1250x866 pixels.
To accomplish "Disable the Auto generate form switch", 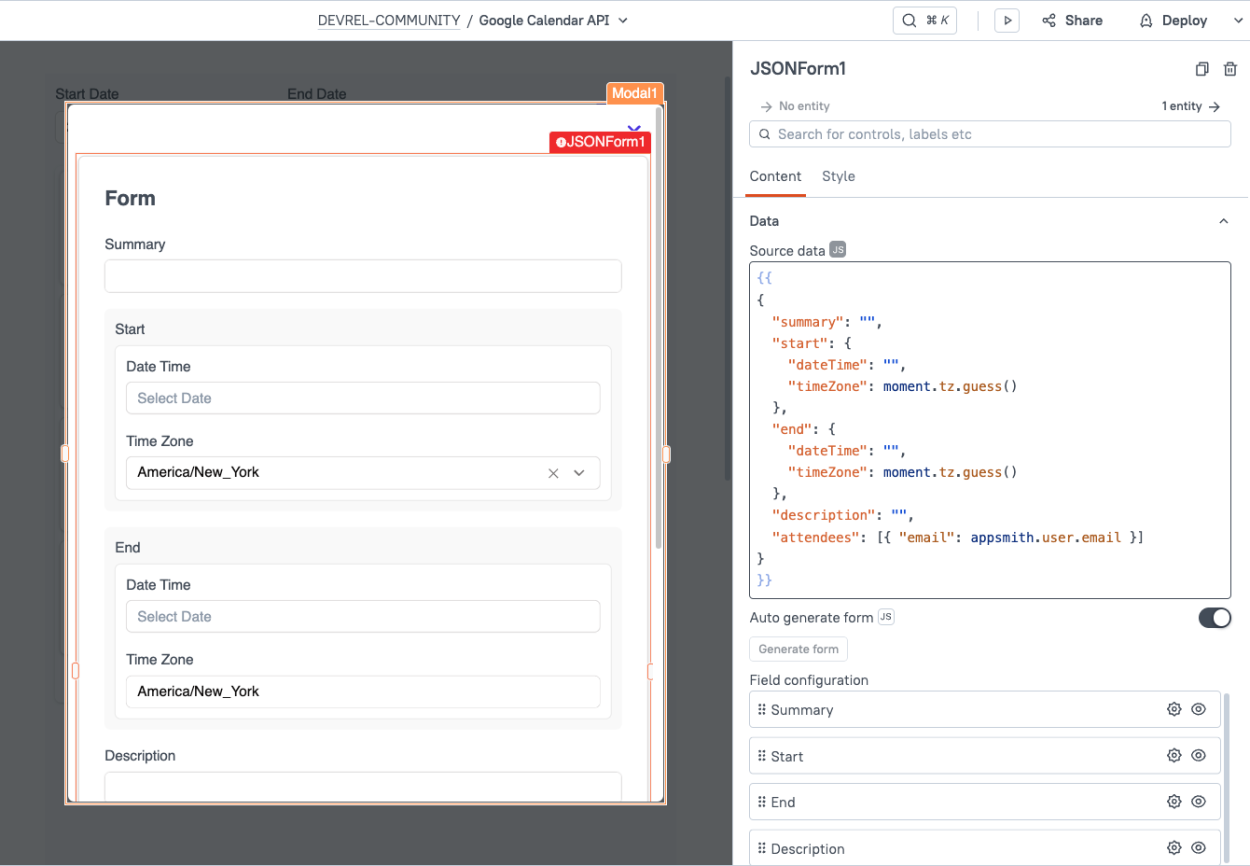I will tap(1214, 617).
